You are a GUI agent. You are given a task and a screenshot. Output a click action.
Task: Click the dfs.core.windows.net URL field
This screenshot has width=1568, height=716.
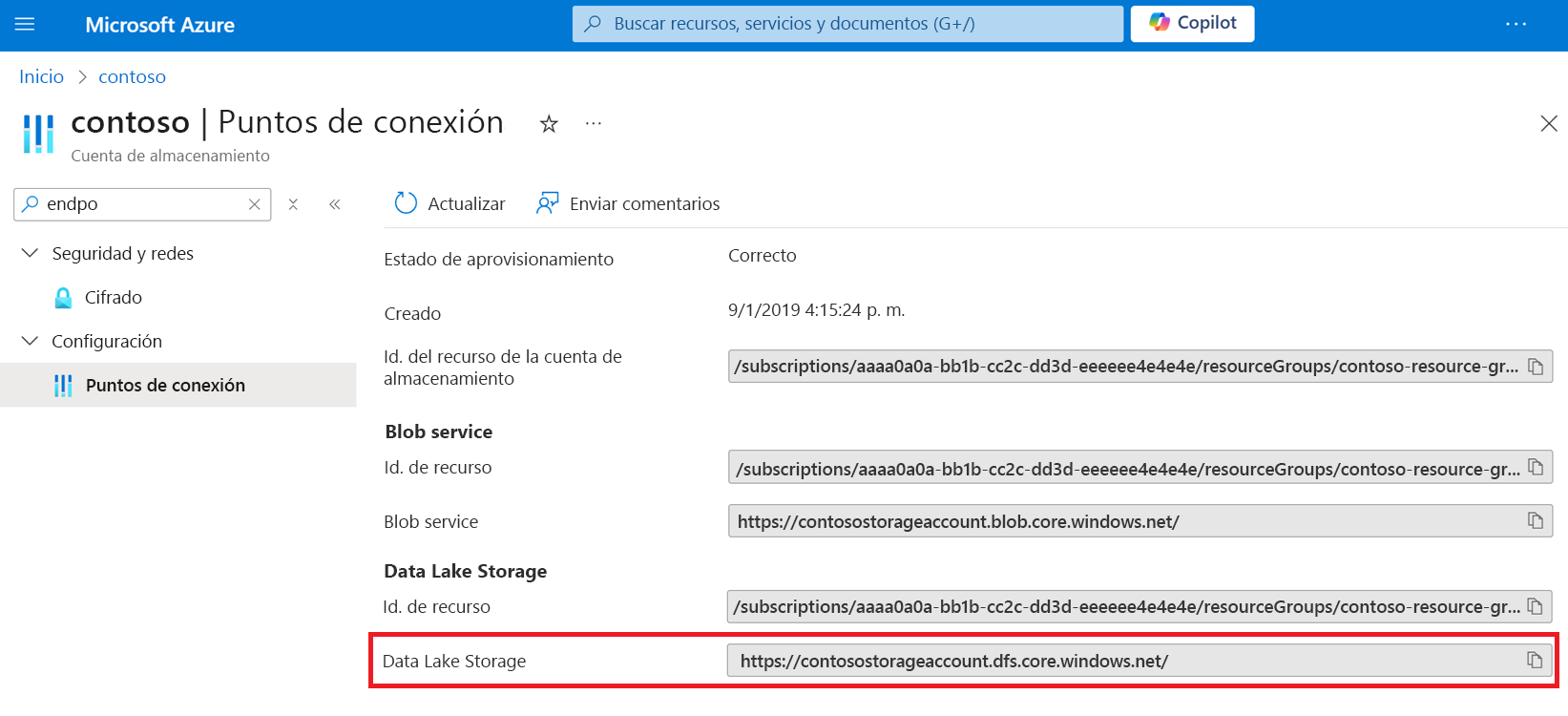pyautogui.click(x=1139, y=661)
